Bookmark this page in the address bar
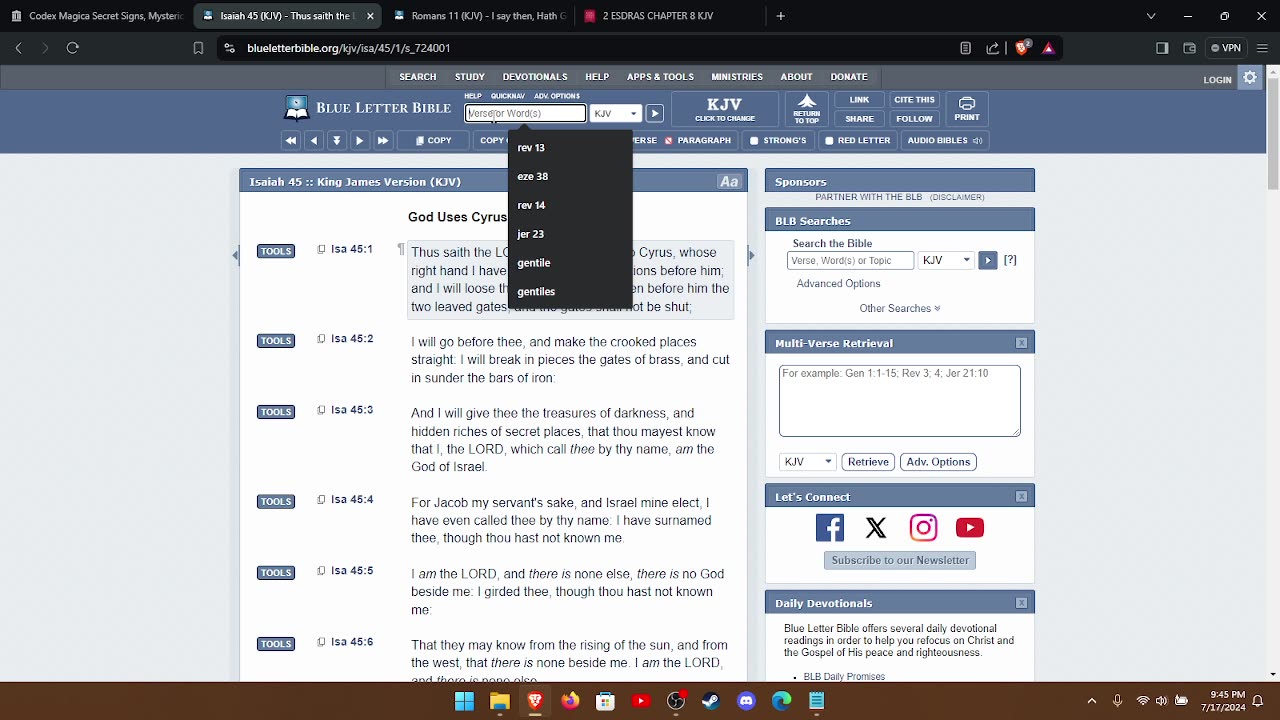This screenshot has width=1280, height=720. pyautogui.click(x=198, y=48)
